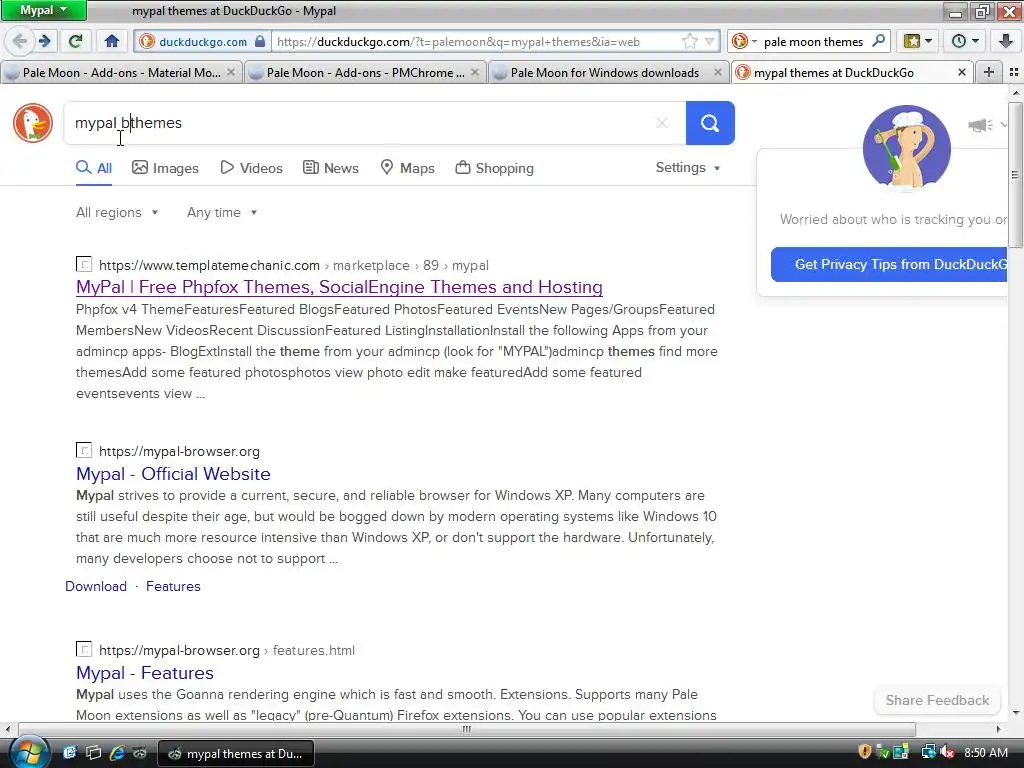Open the downloads arrow button
The width and height of the screenshot is (1024, 768).
[x=1006, y=41]
